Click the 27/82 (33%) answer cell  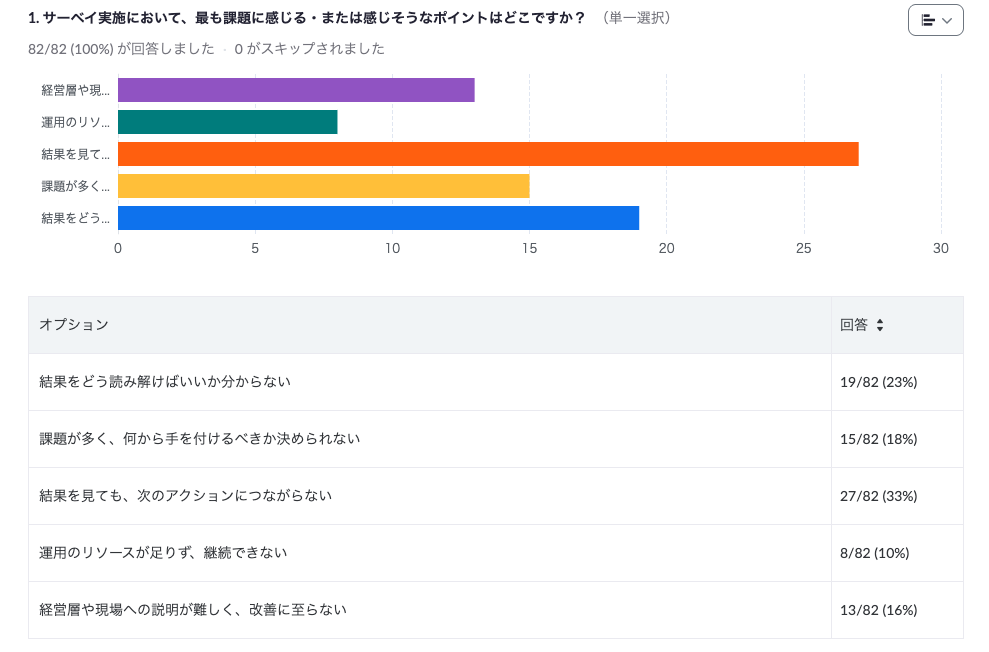(879, 496)
